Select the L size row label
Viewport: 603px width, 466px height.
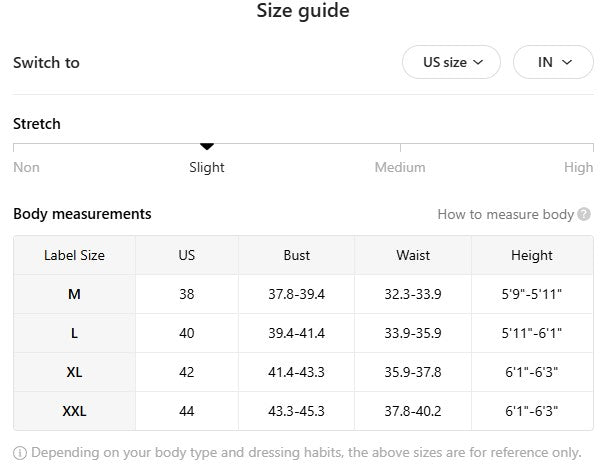pos(74,333)
